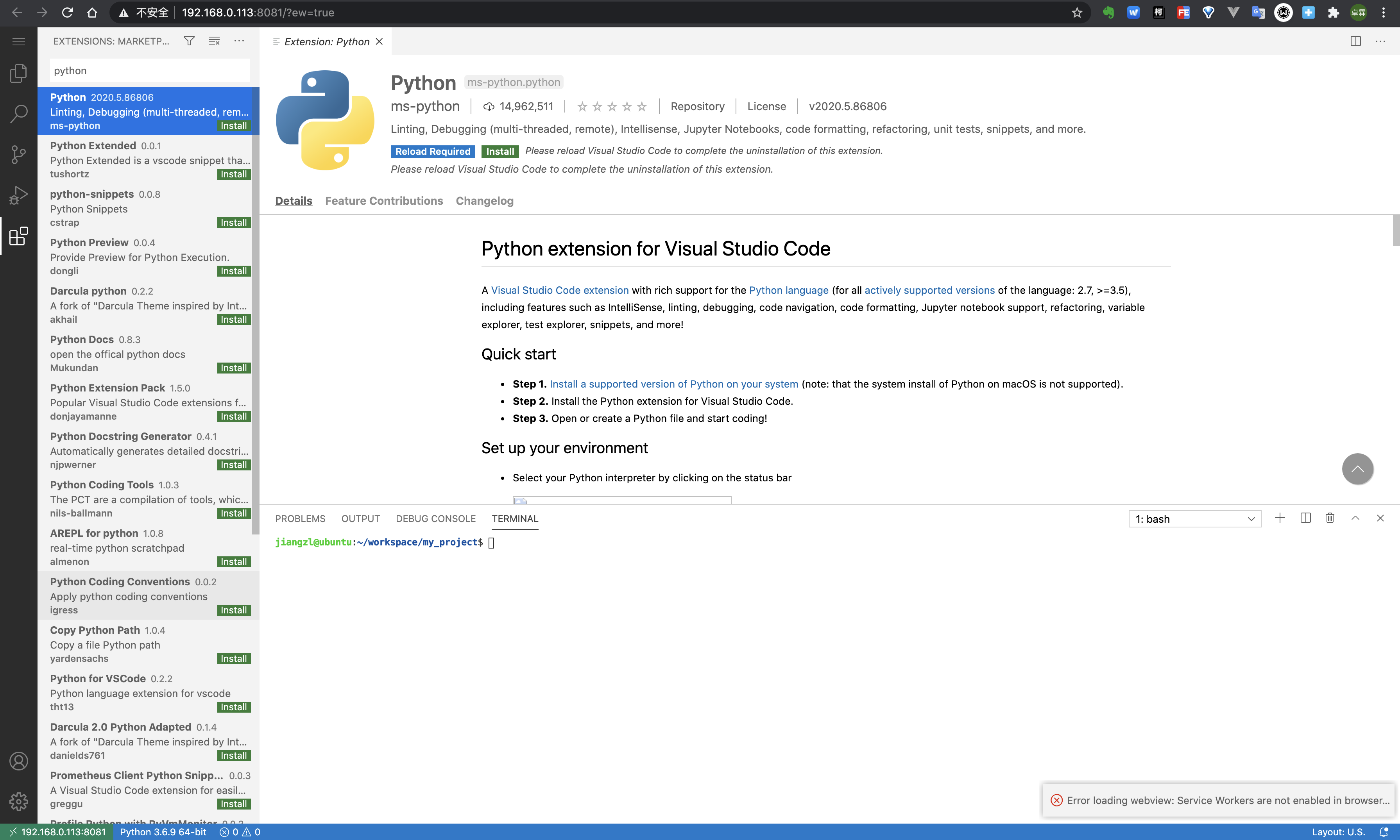Open the terminal selector dropdown showing 1: bash
Screen dimensions: 1400x840
pyautogui.click(x=1194, y=519)
